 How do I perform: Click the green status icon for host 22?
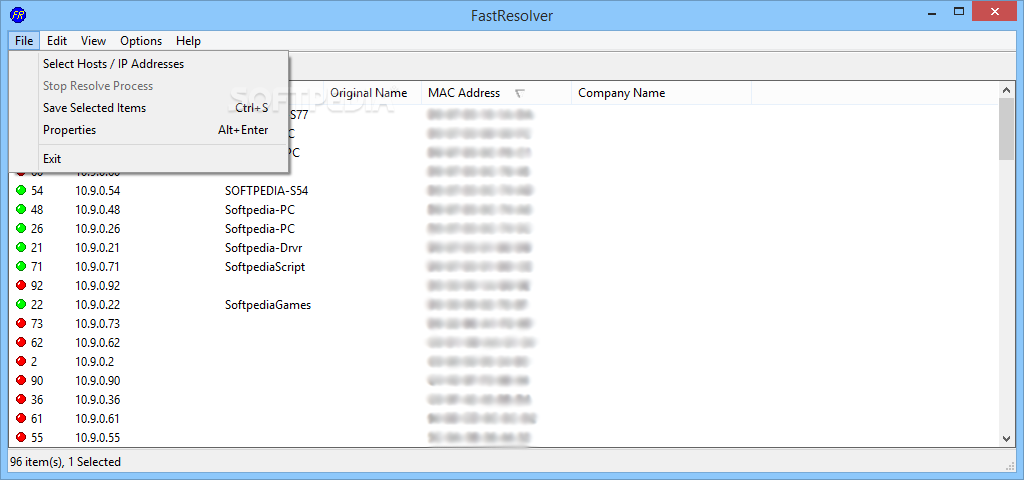pyautogui.click(x=21, y=304)
